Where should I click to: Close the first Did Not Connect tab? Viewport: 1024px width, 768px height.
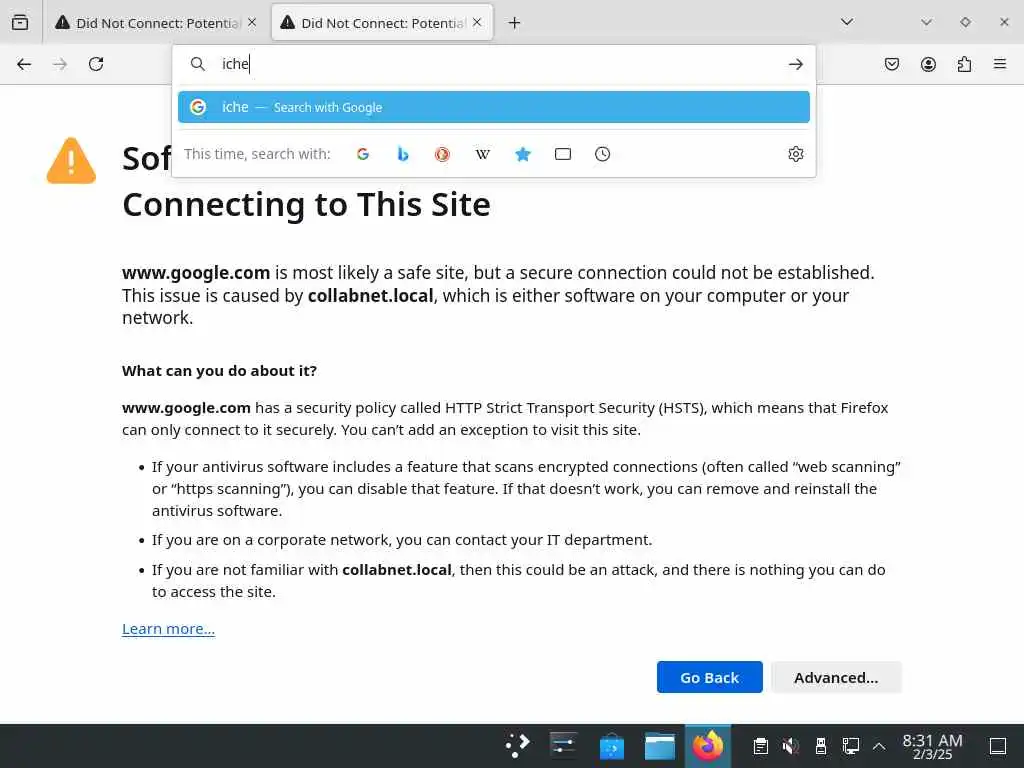[252, 22]
